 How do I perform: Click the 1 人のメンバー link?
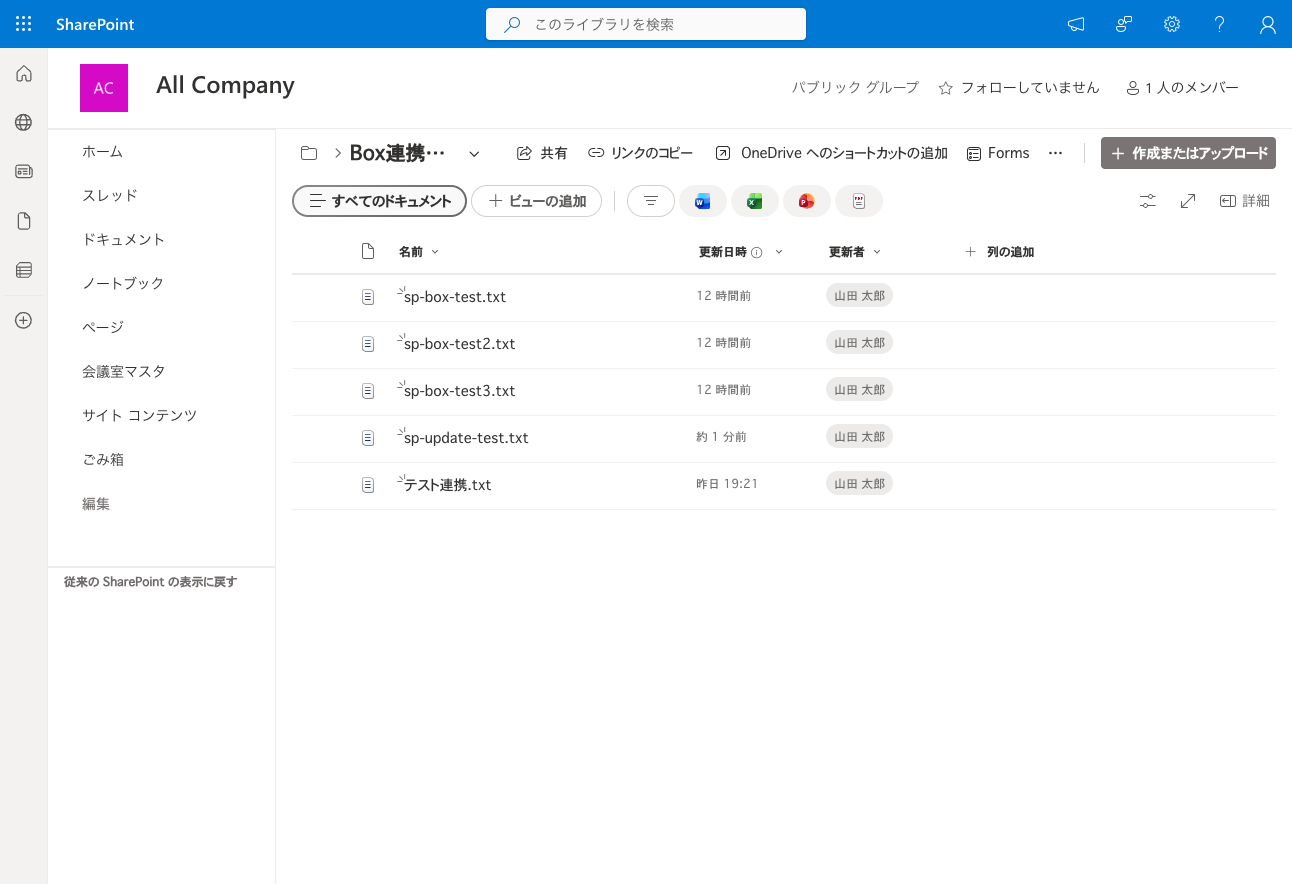pyautogui.click(x=1182, y=88)
